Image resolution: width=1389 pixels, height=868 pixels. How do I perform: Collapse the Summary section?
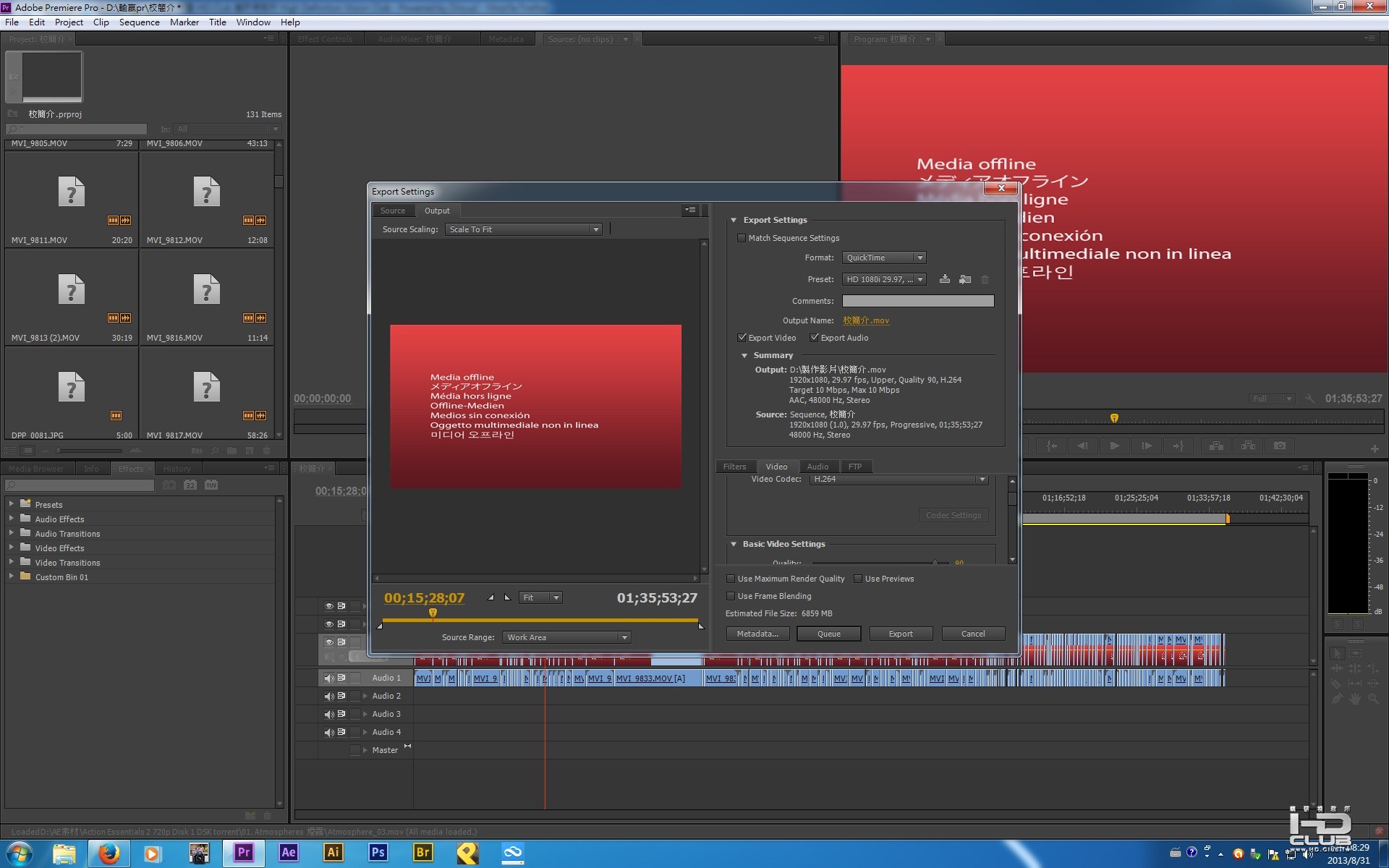click(x=744, y=355)
